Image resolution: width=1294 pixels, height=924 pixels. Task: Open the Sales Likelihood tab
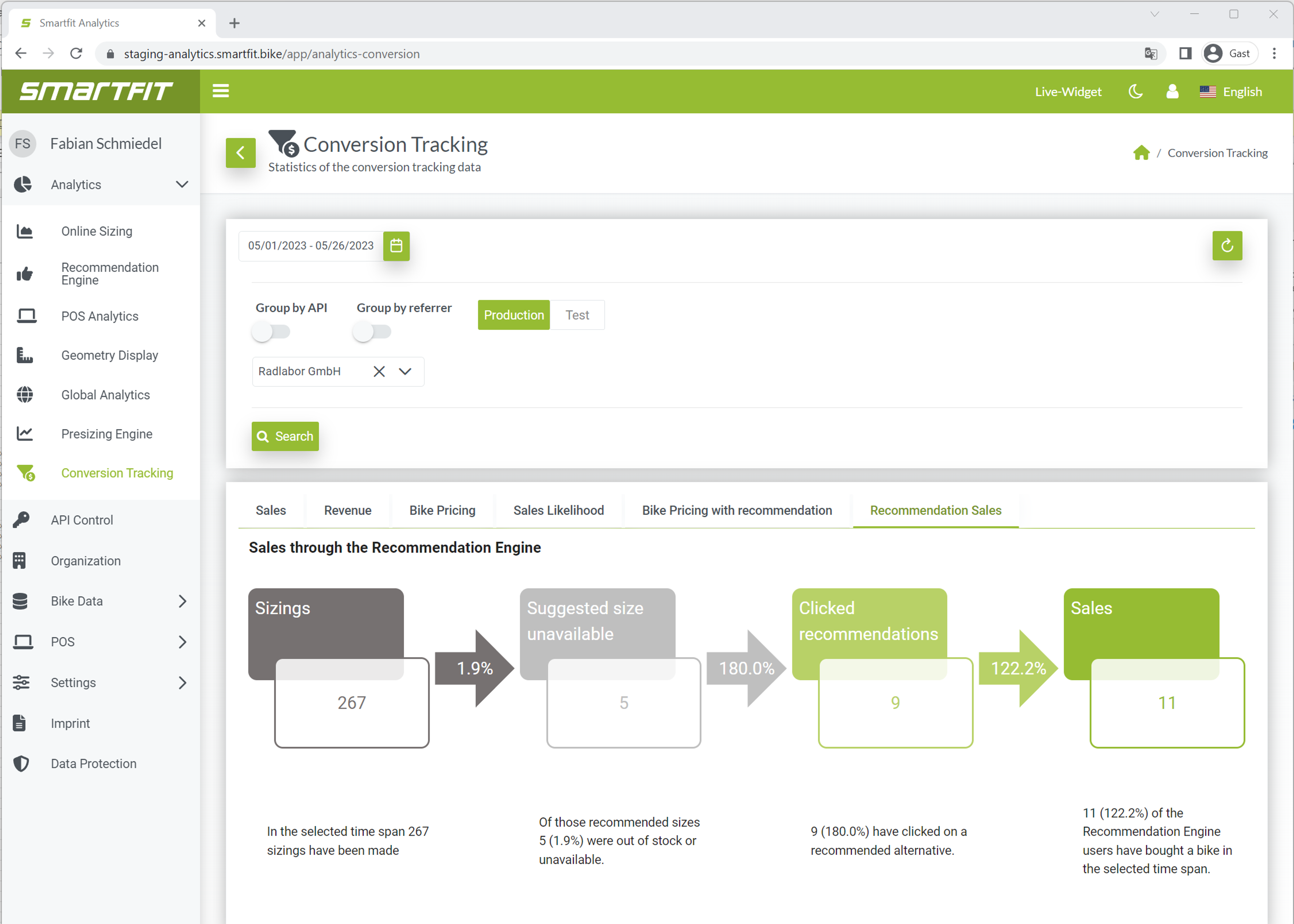[559, 511]
